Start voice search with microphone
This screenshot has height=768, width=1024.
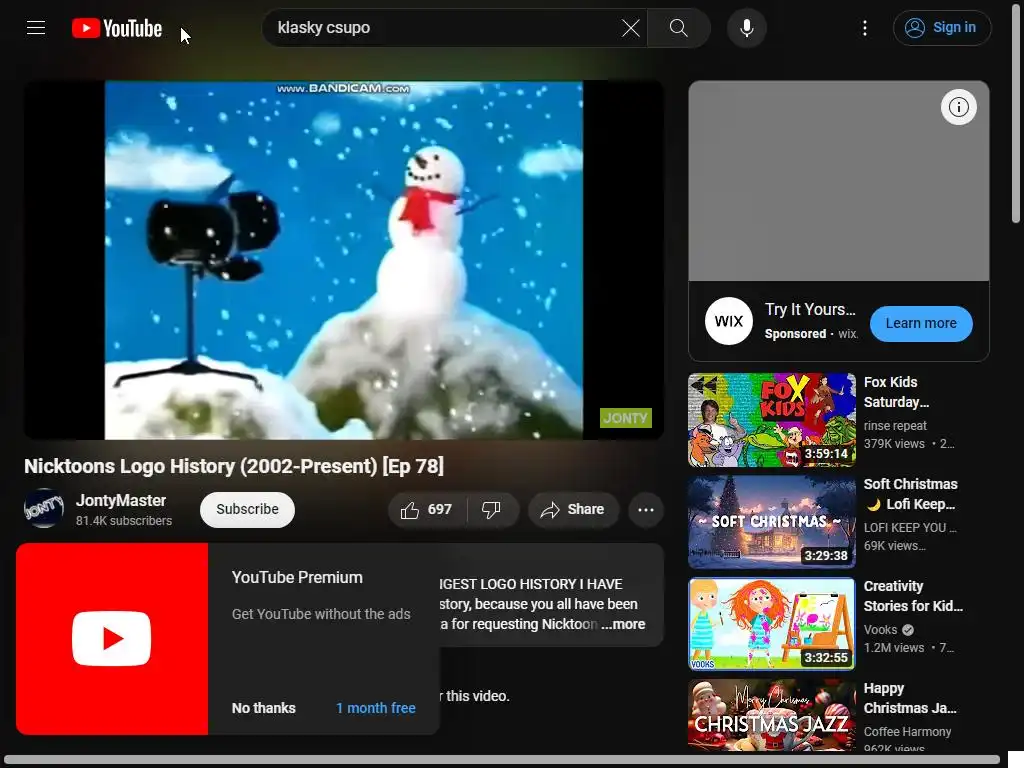(746, 28)
